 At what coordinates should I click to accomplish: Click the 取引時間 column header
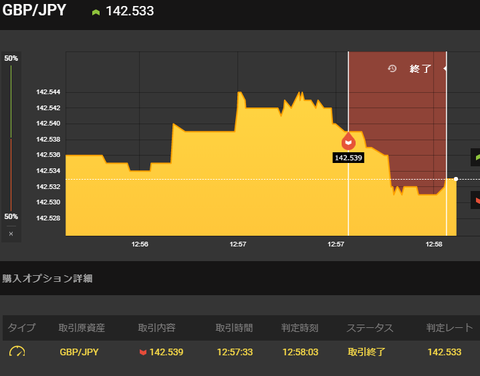pyautogui.click(x=234, y=328)
